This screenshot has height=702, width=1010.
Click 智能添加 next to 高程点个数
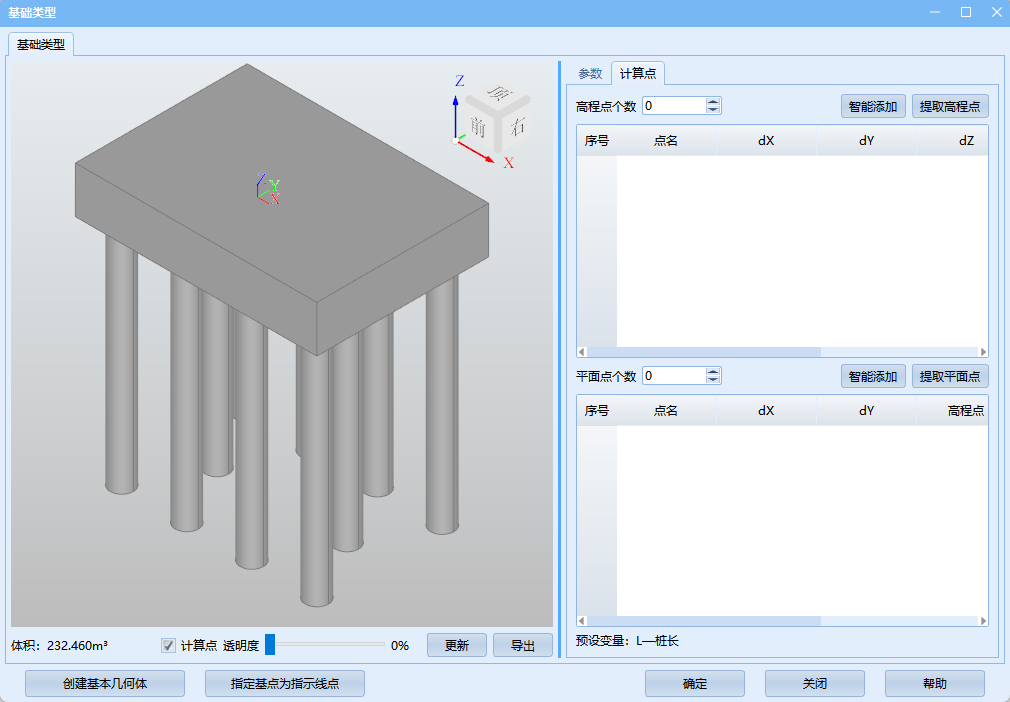[x=873, y=106]
